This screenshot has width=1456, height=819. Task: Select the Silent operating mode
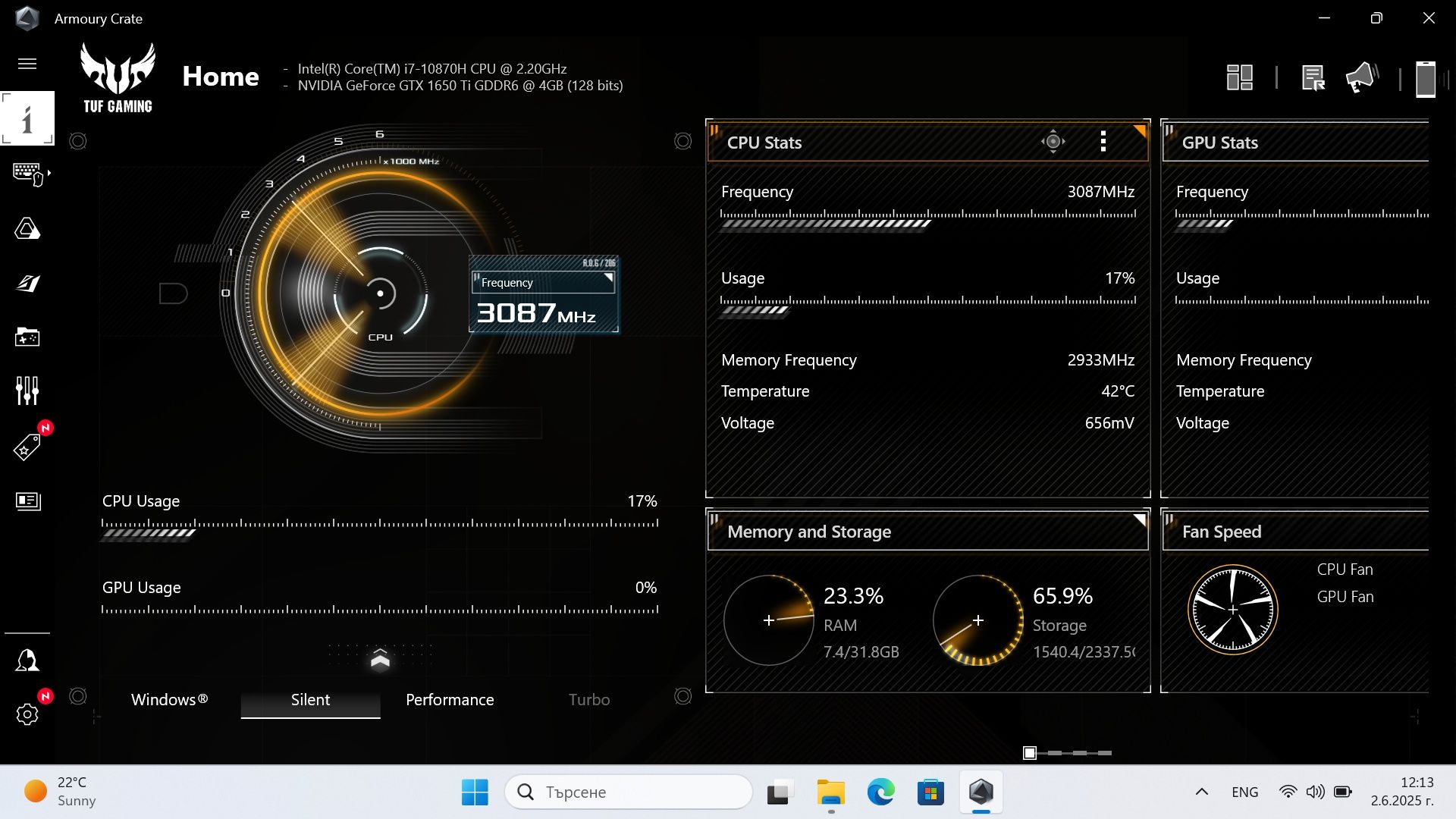click(310, 700)
